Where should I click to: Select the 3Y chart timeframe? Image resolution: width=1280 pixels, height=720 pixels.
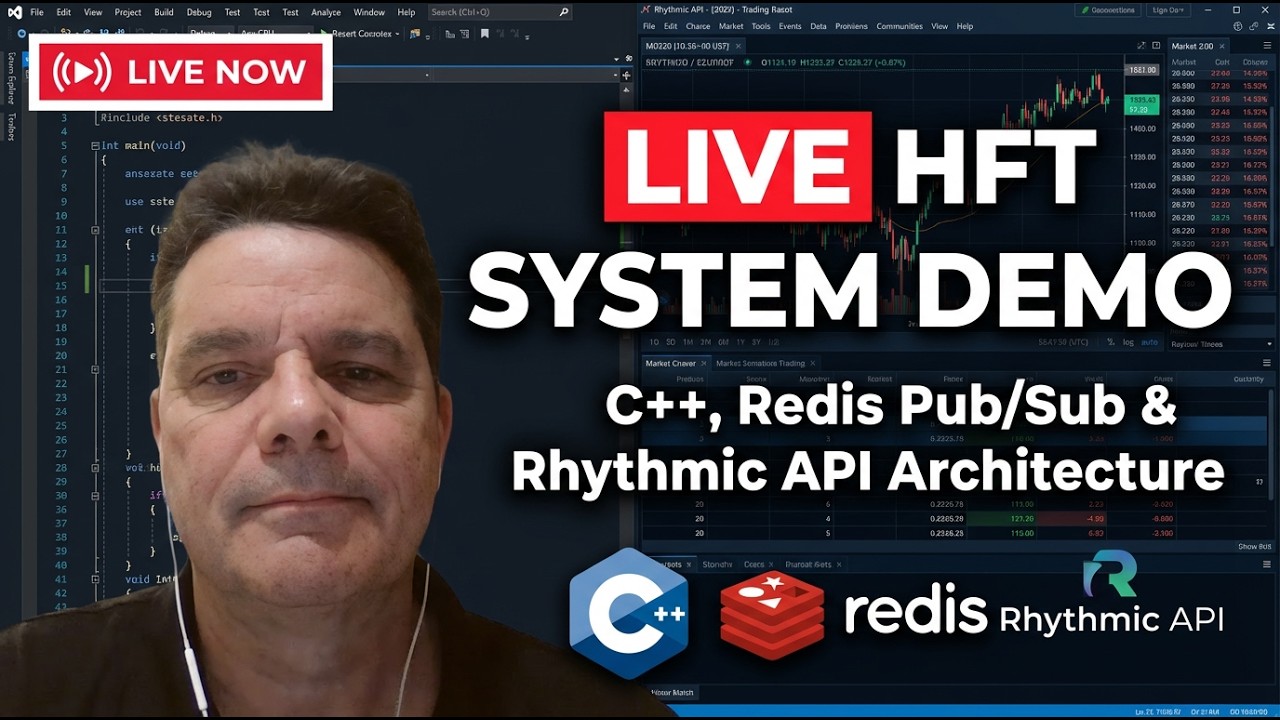(x=754, y=342)
